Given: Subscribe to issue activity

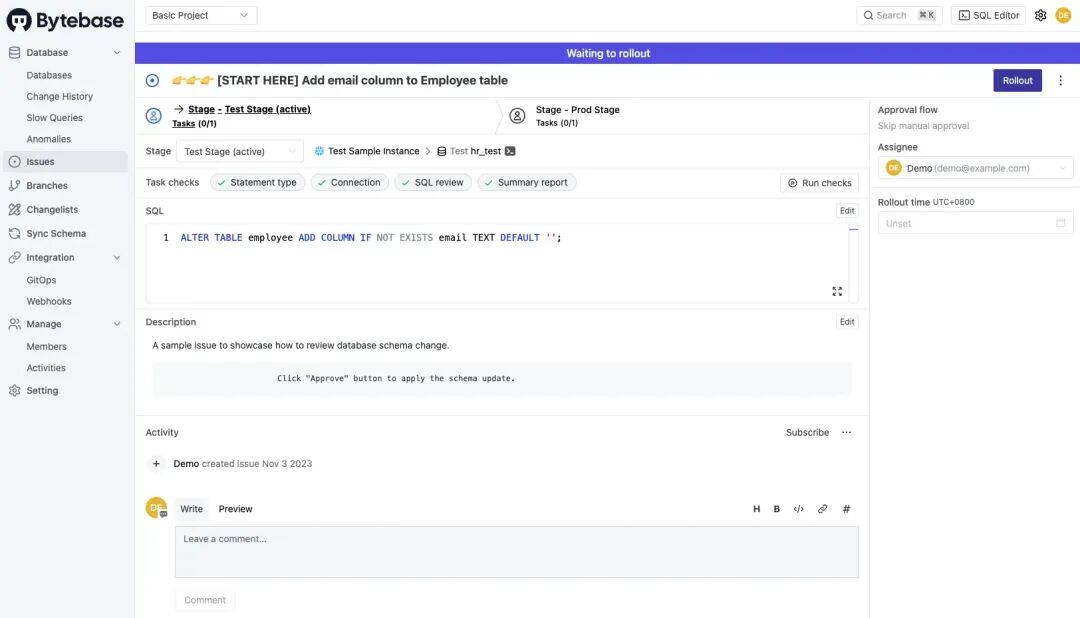Looking at the screenshot, I should [807, 433].
